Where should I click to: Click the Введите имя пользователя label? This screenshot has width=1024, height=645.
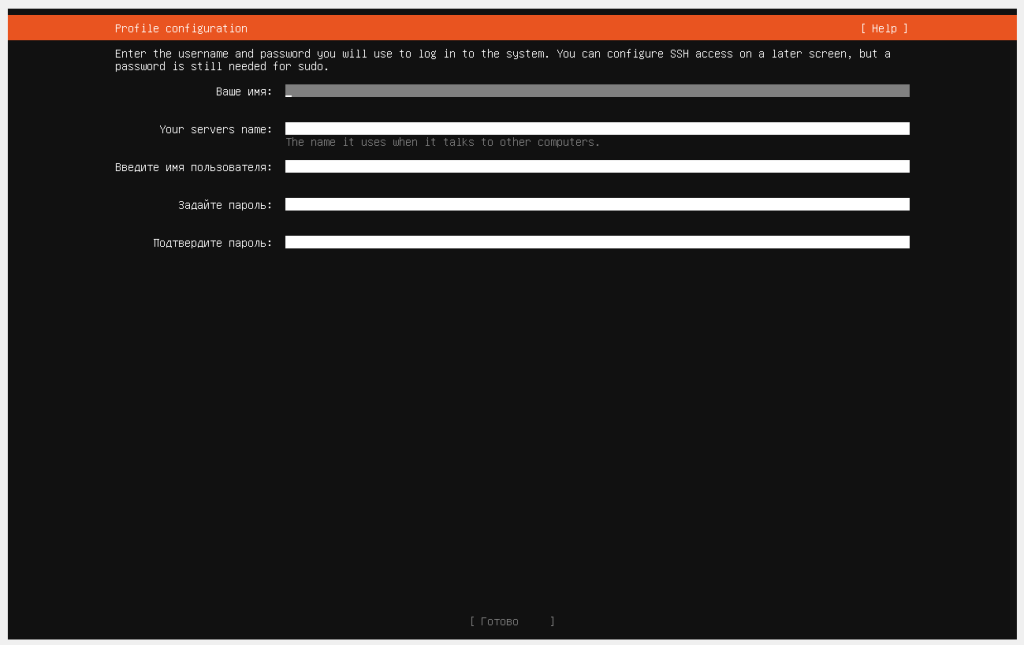pos(193,168)
